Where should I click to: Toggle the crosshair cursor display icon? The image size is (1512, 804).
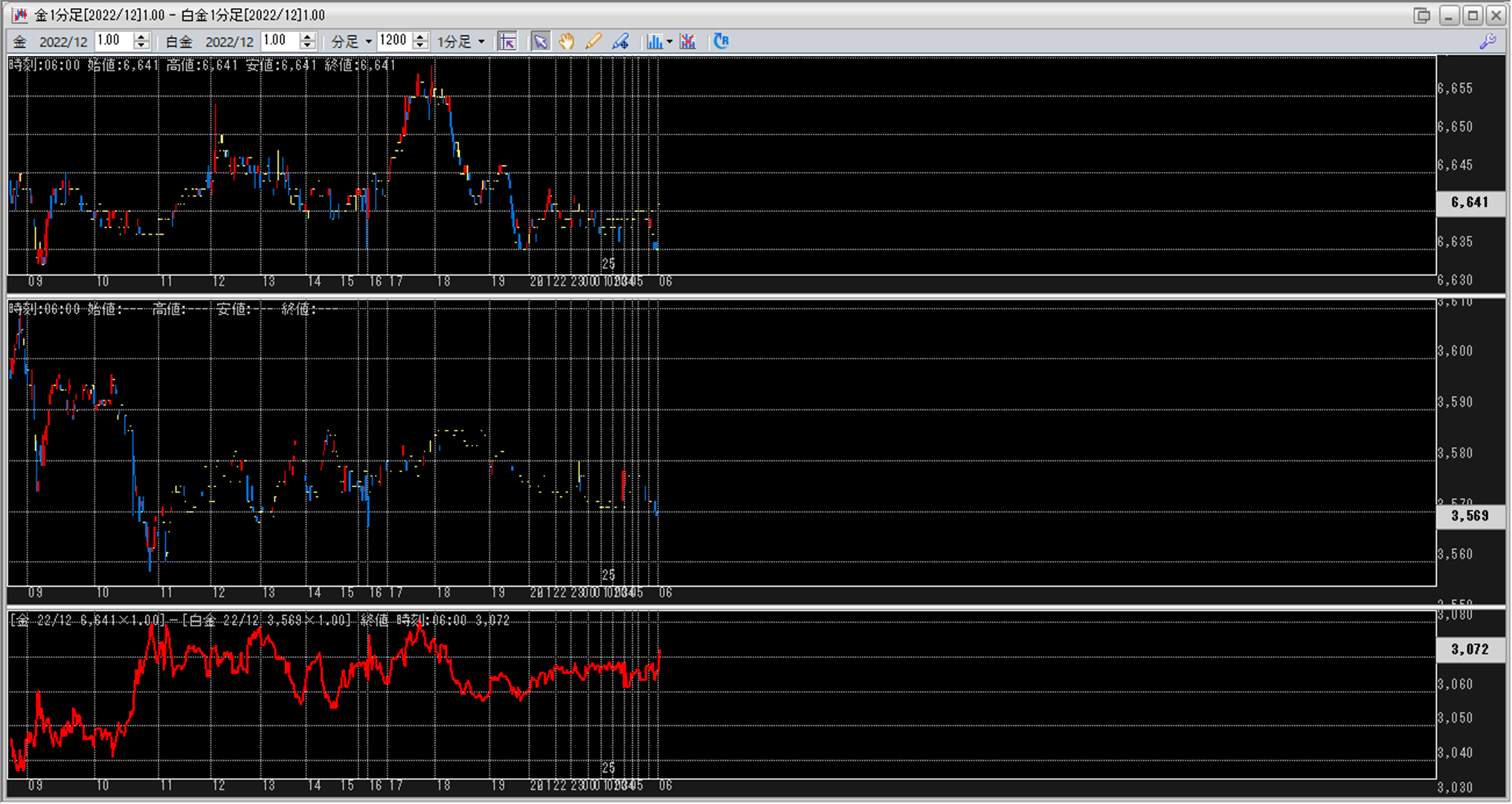click(508, 42)
